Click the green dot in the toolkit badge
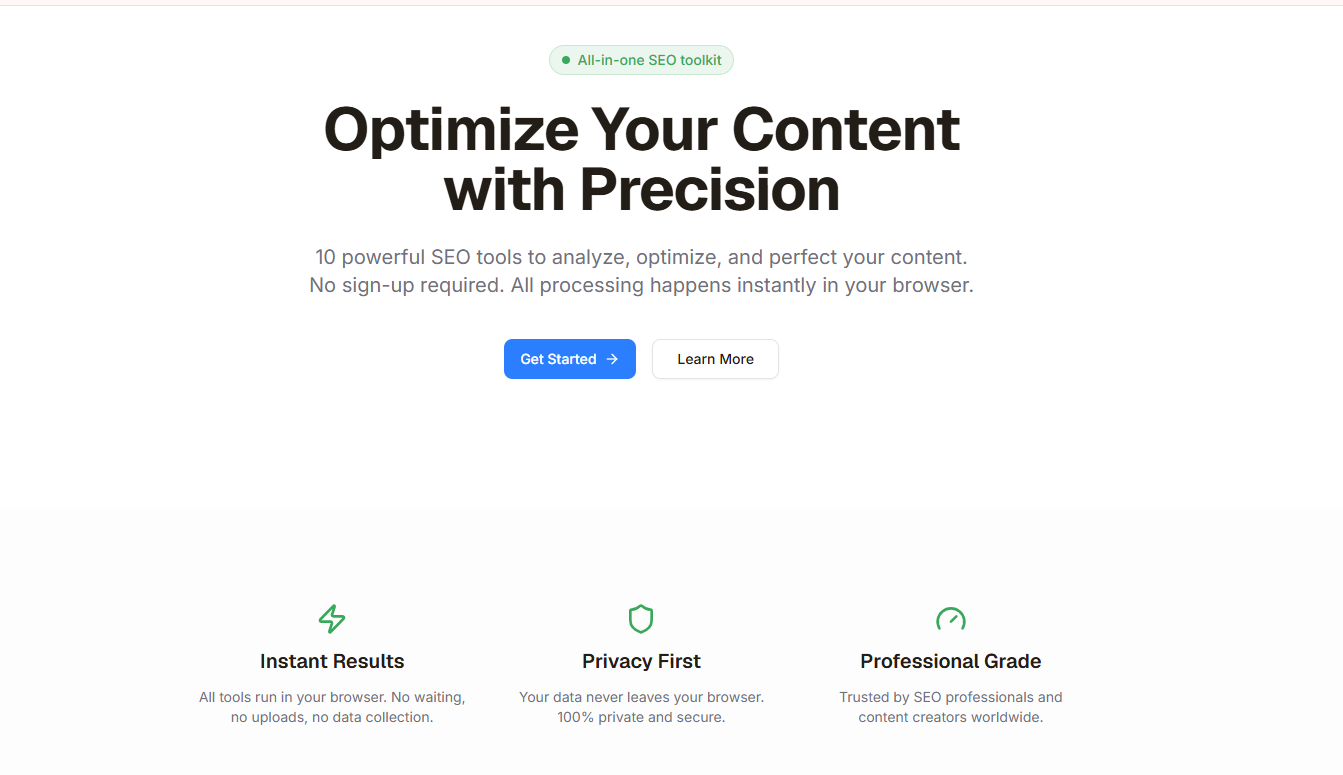The height and width of the screenshot is (775, 1343). click(x=566, y=60)
